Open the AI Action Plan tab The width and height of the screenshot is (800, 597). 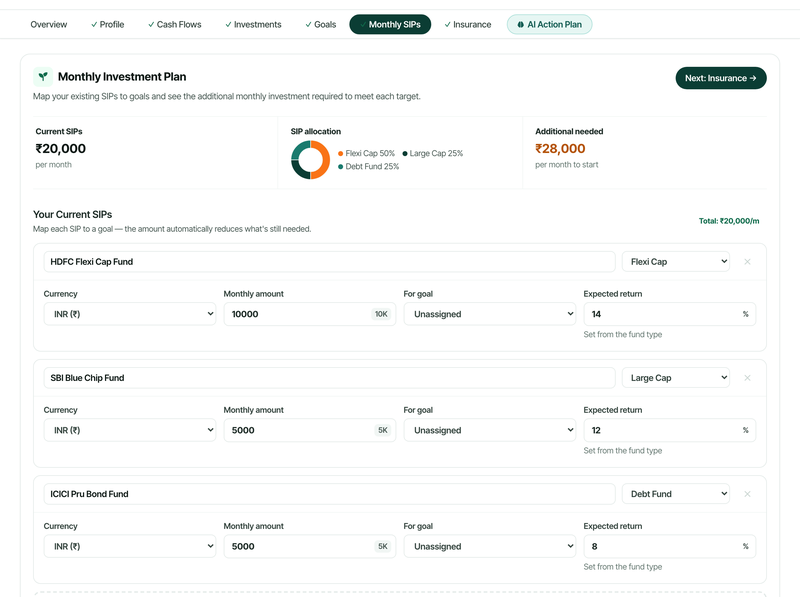coord(549,24)
